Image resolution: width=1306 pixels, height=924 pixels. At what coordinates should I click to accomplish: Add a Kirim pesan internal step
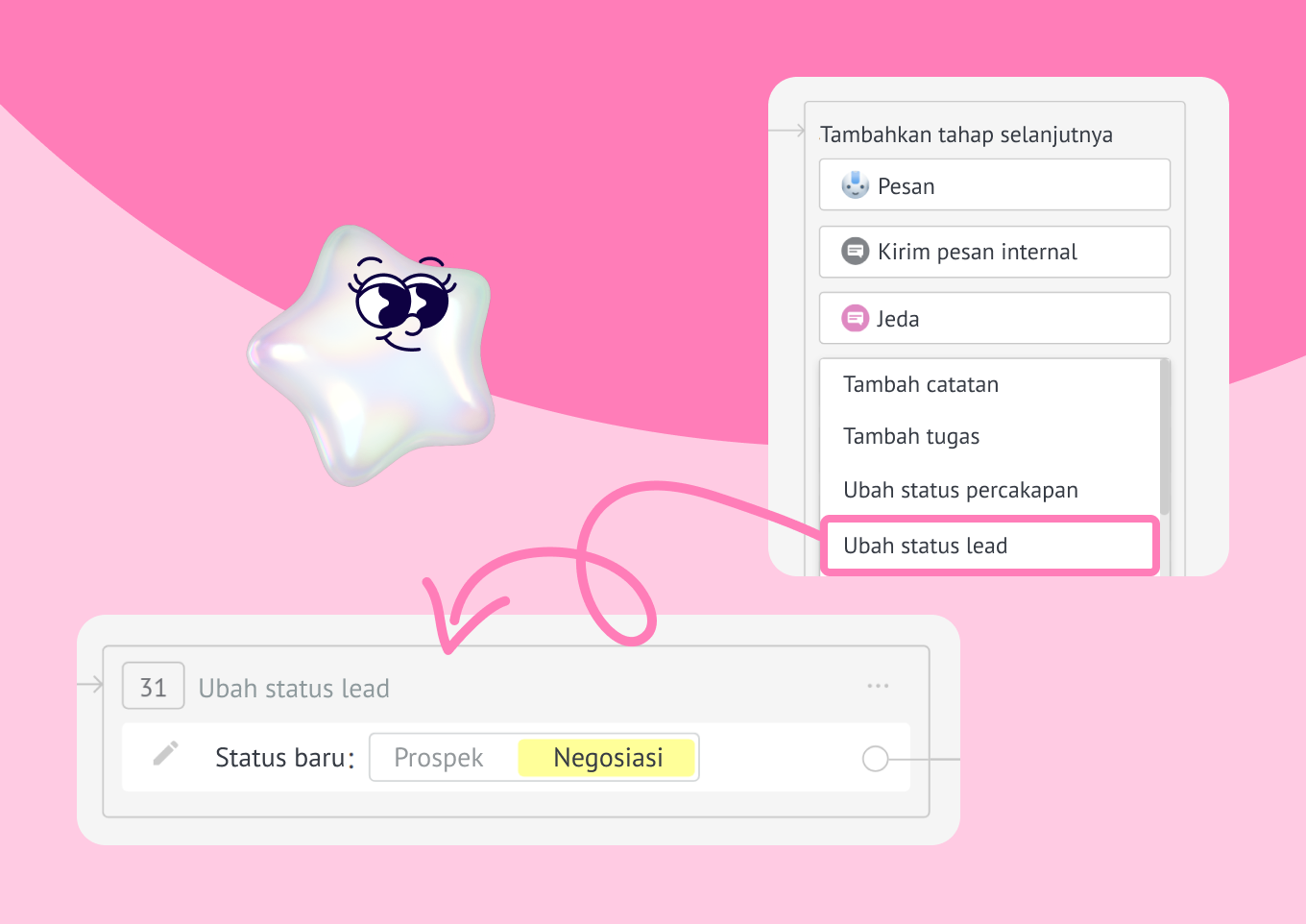[995, 252]
